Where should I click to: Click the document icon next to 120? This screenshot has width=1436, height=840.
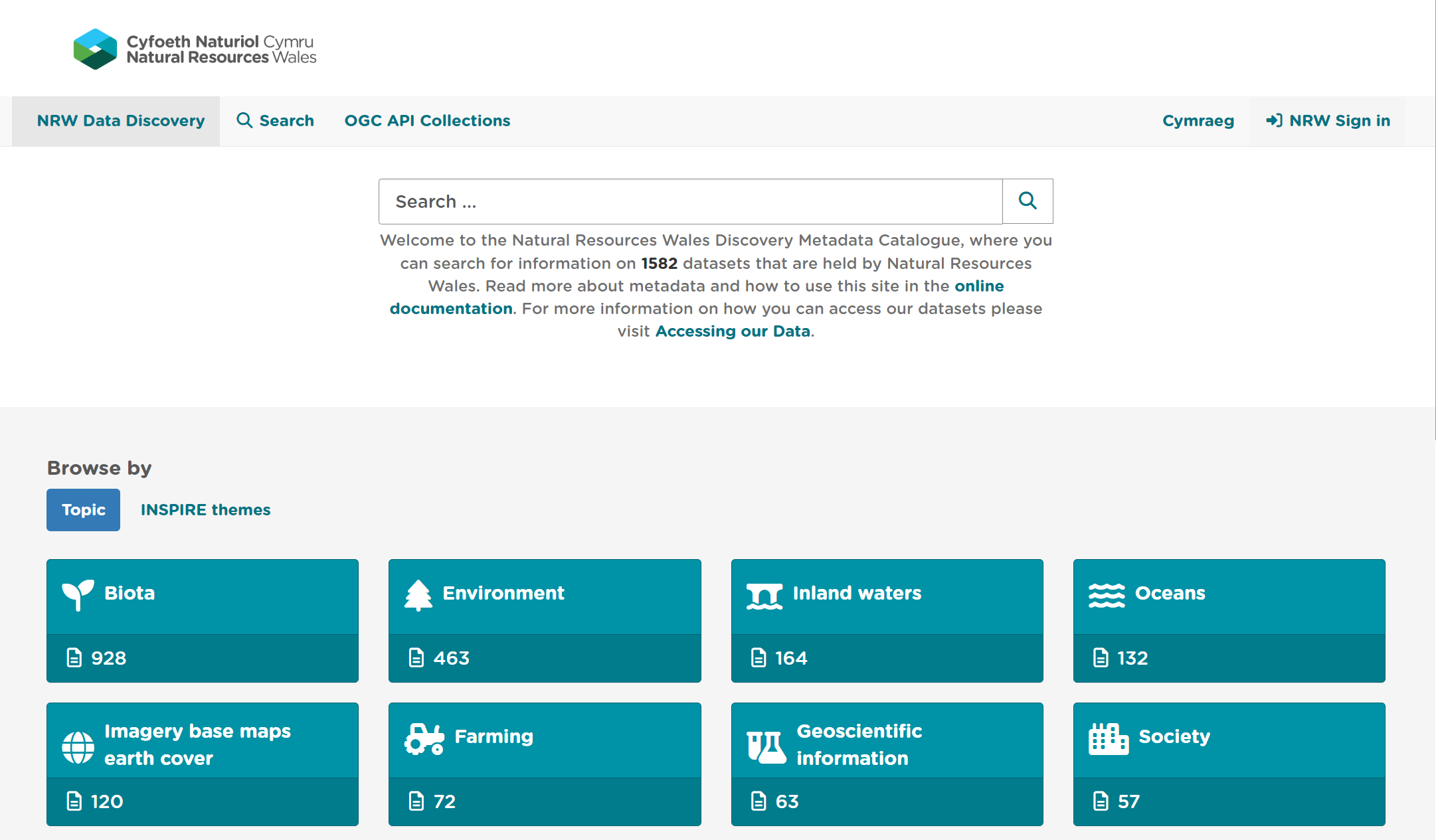click(74, 801)
